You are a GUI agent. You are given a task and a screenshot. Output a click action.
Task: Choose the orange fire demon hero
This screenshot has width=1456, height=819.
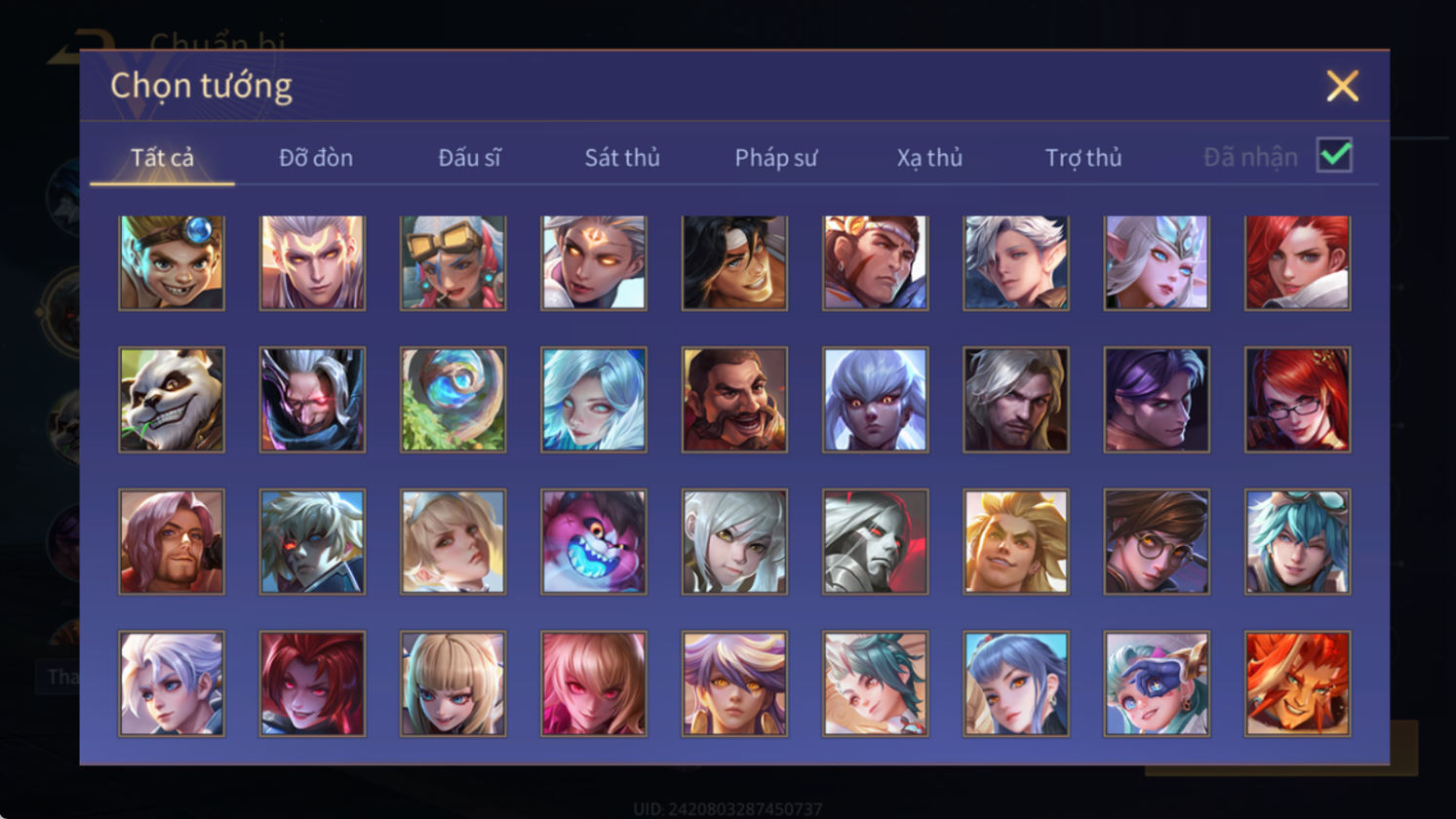point(1297,682)
